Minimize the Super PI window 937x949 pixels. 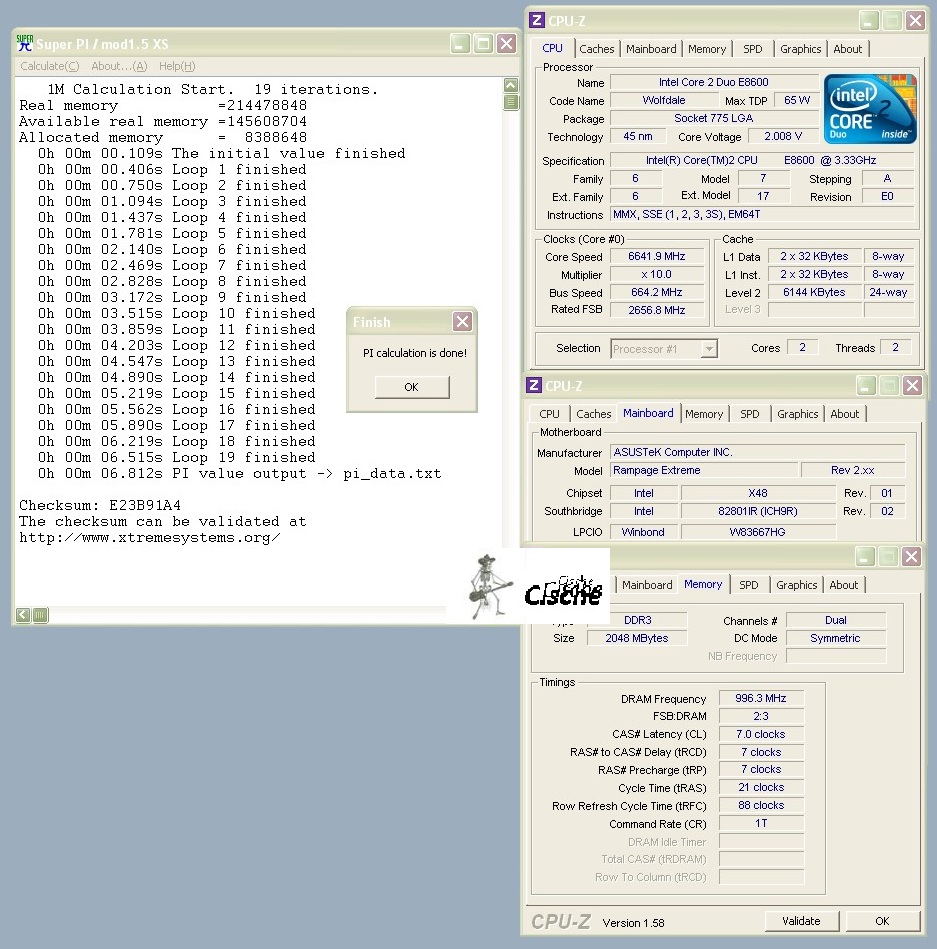[x=460, y=44]
